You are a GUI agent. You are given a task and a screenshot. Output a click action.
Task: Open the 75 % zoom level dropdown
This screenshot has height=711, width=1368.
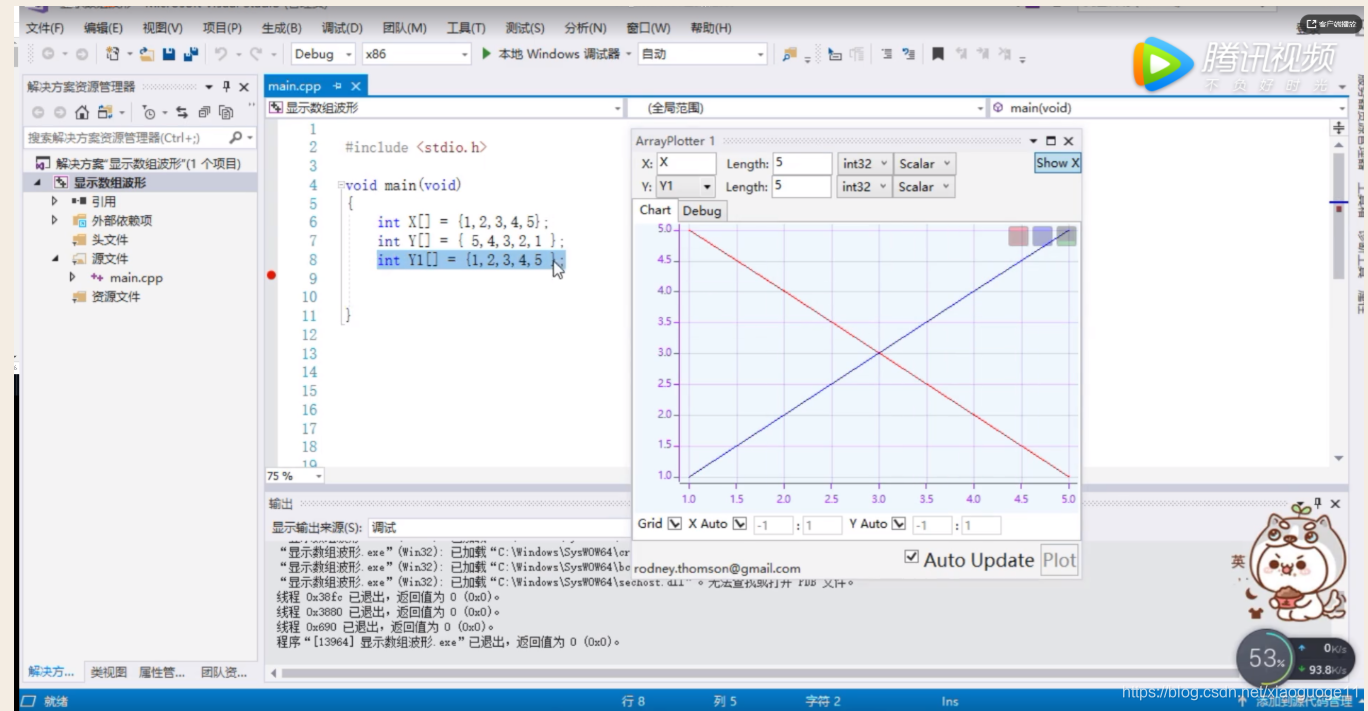(x=295, y=476)
